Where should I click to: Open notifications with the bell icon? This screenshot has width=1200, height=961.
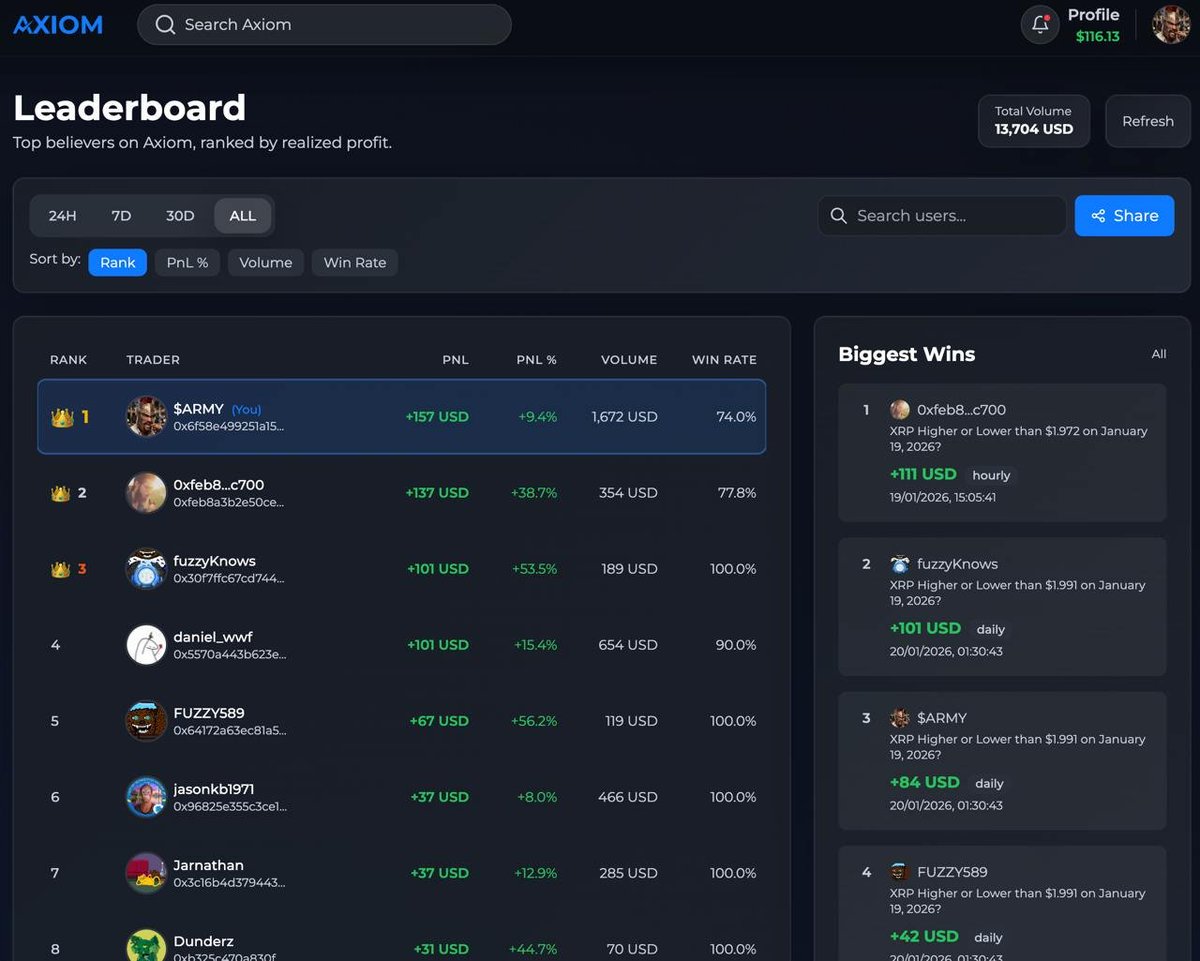click(1039, 23)
